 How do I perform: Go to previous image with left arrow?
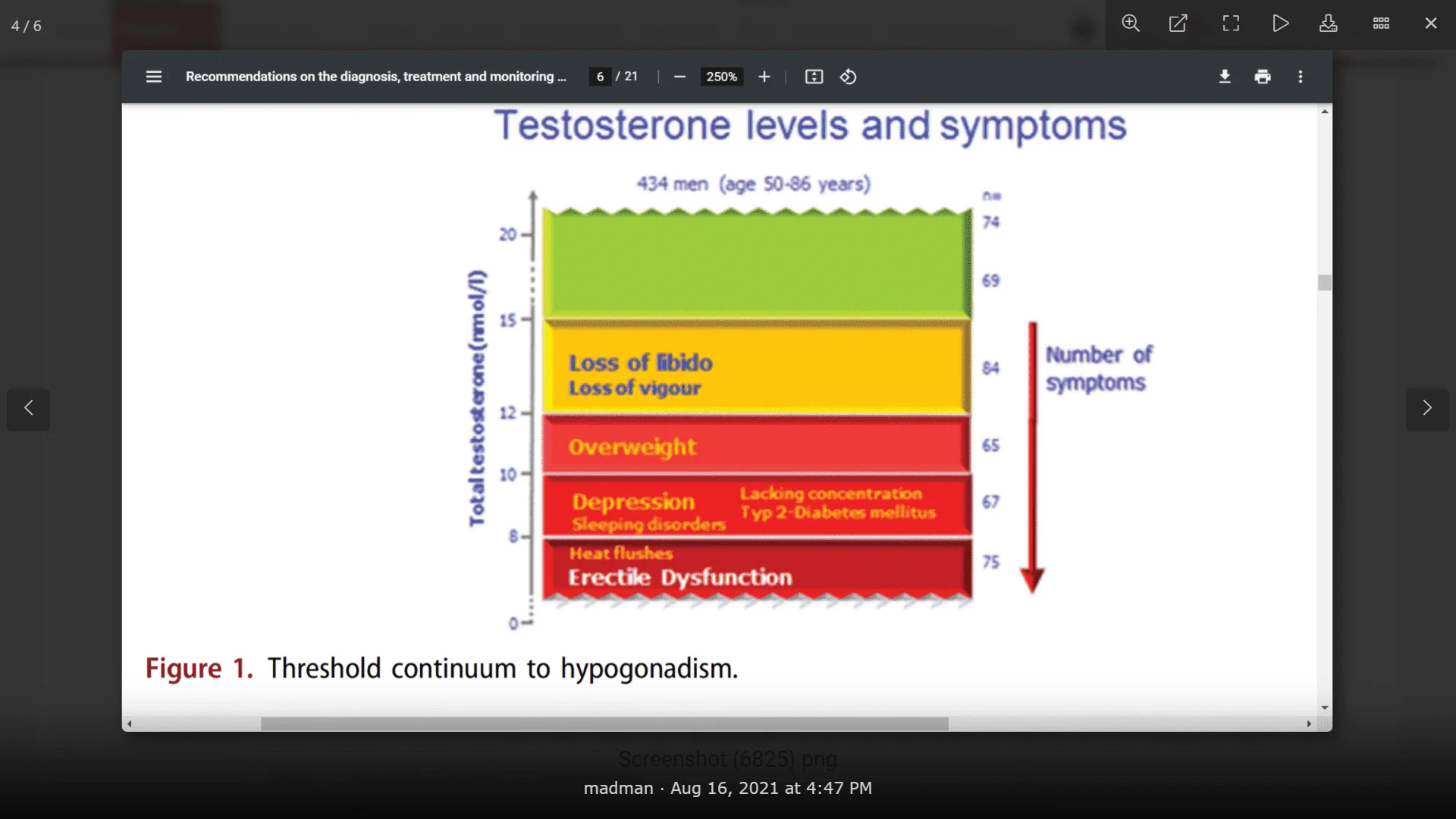(29, 409)
